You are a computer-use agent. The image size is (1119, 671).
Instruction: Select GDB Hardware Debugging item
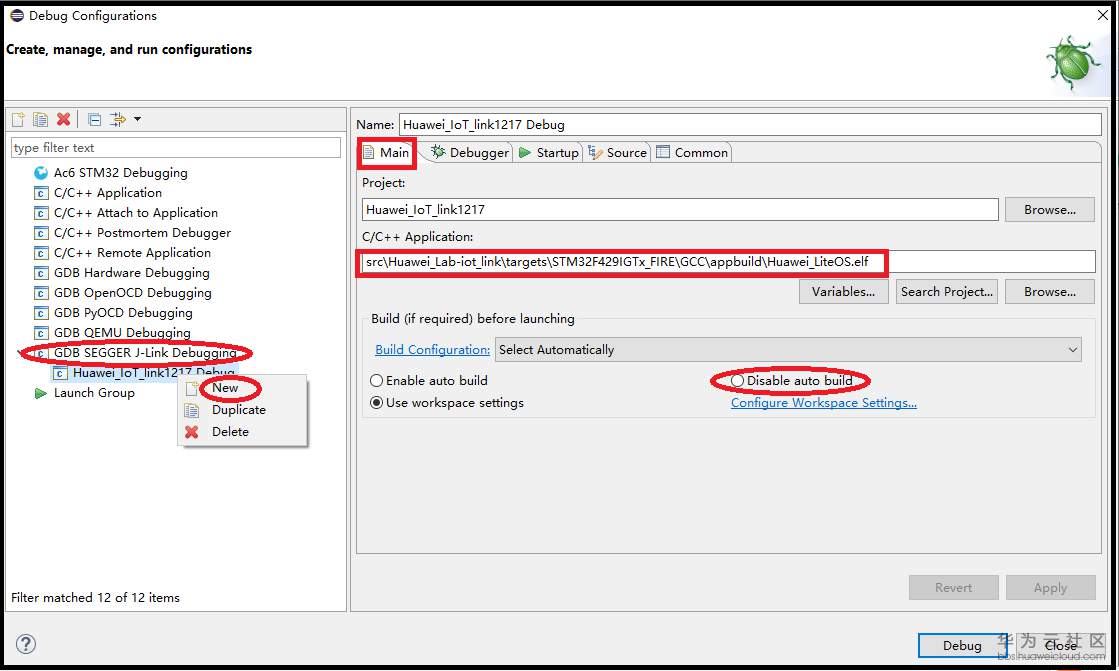click(131, 273)
